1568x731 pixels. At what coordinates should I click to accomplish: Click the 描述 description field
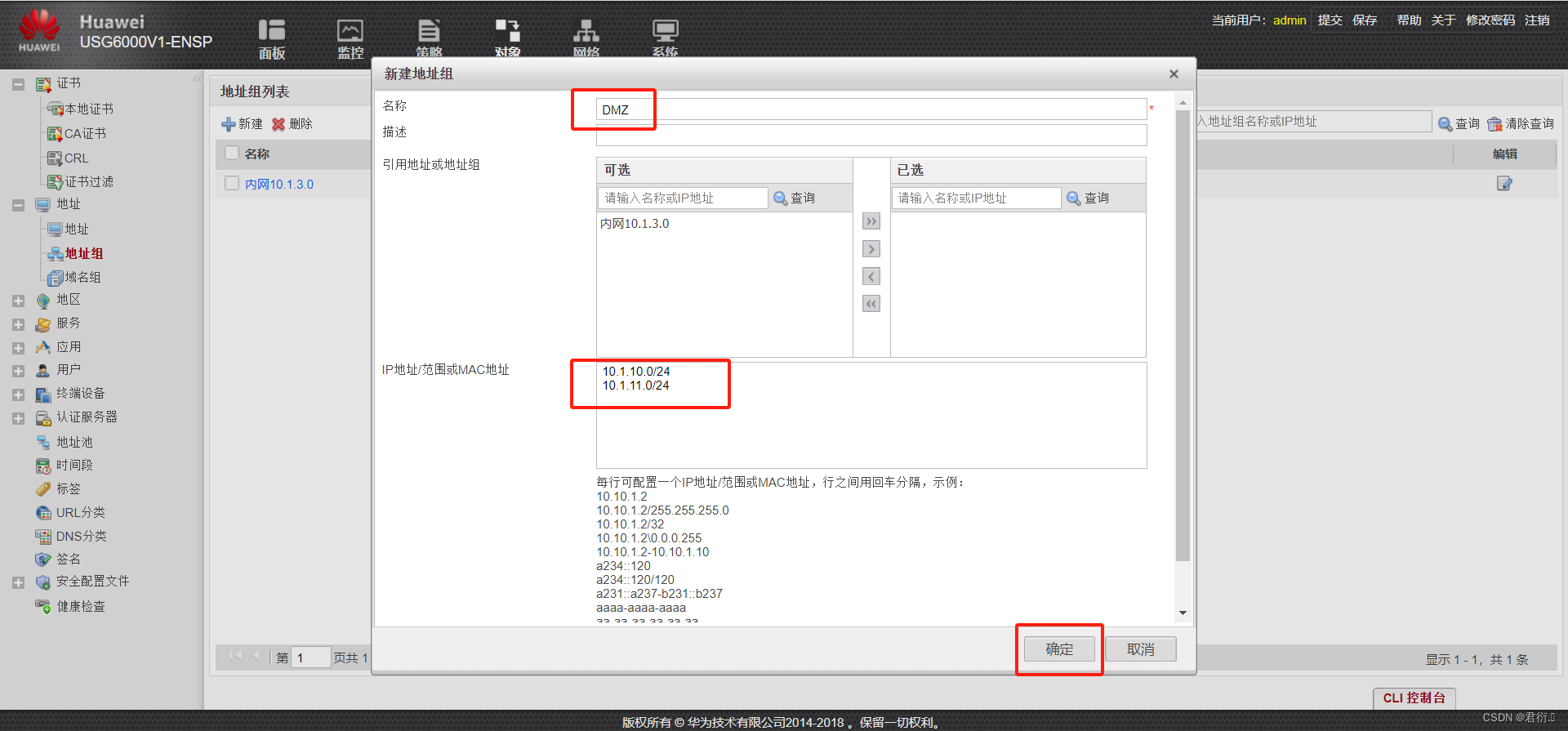[x=871, y=135]
